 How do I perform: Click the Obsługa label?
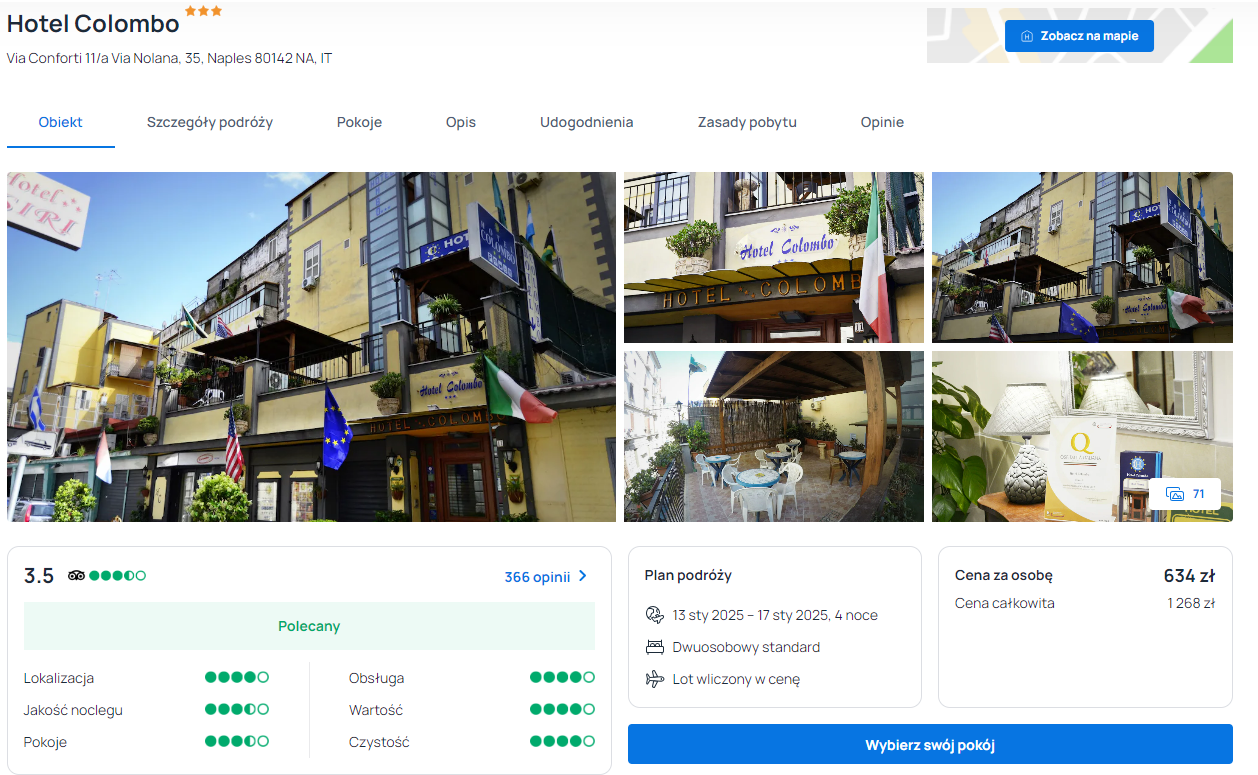(377, 678)
